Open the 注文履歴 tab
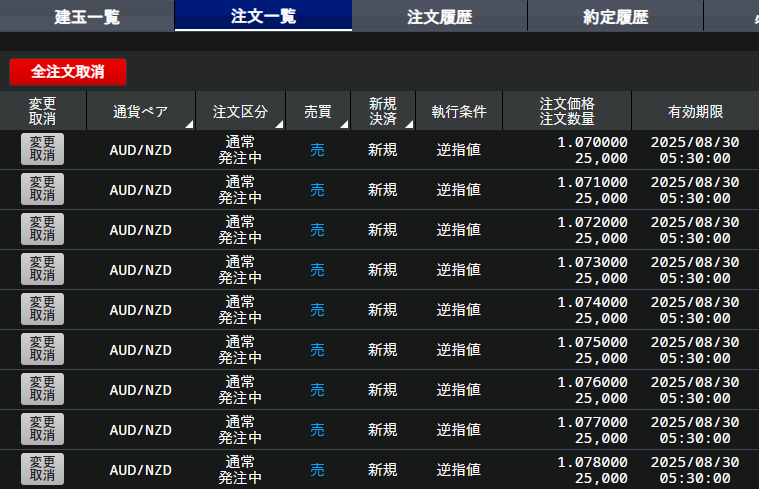759x489 pixels. [x=440, y=16]
